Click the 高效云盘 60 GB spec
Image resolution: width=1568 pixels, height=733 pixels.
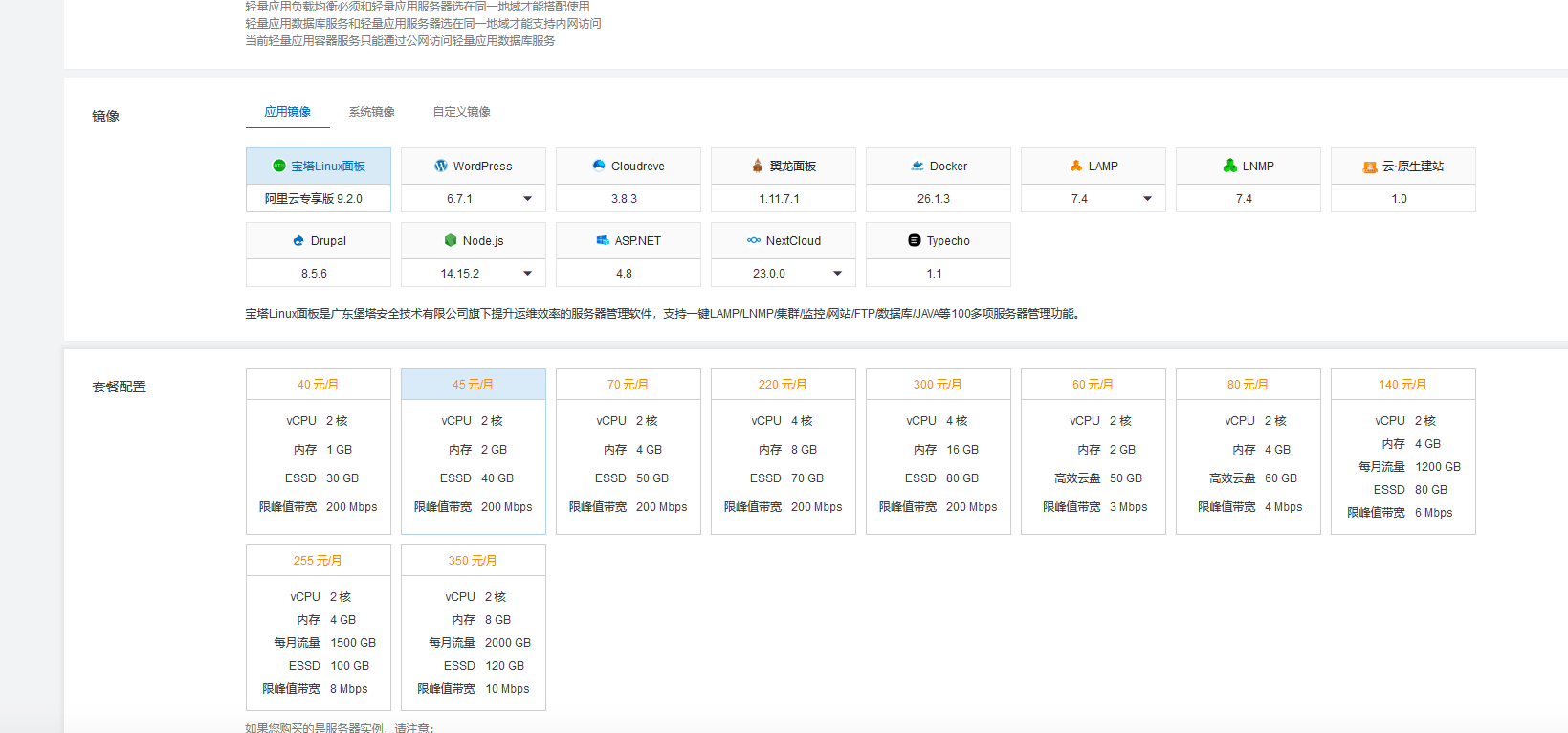click(x=1253, y=478)
